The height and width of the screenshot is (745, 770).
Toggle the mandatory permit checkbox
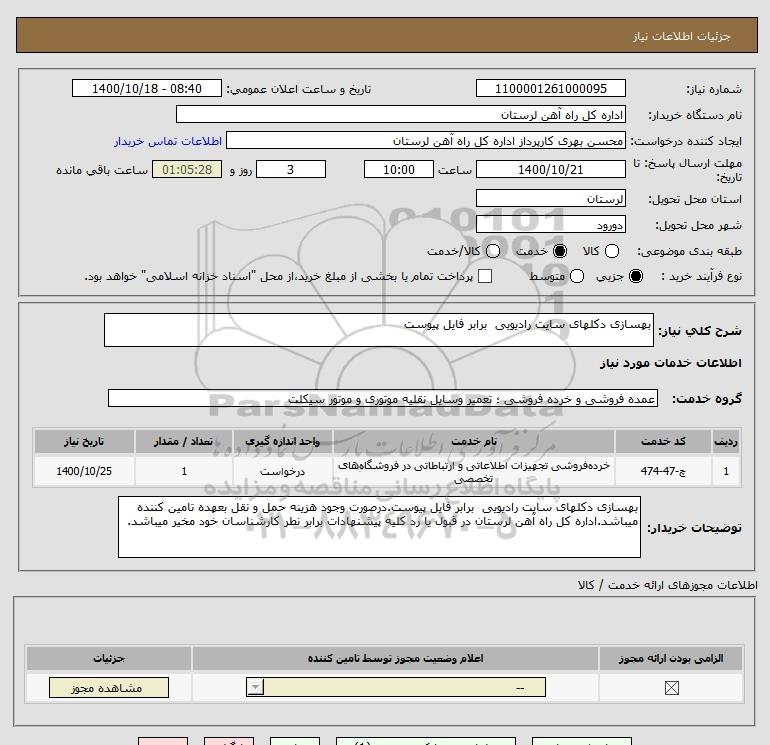[x=671, y=688]
